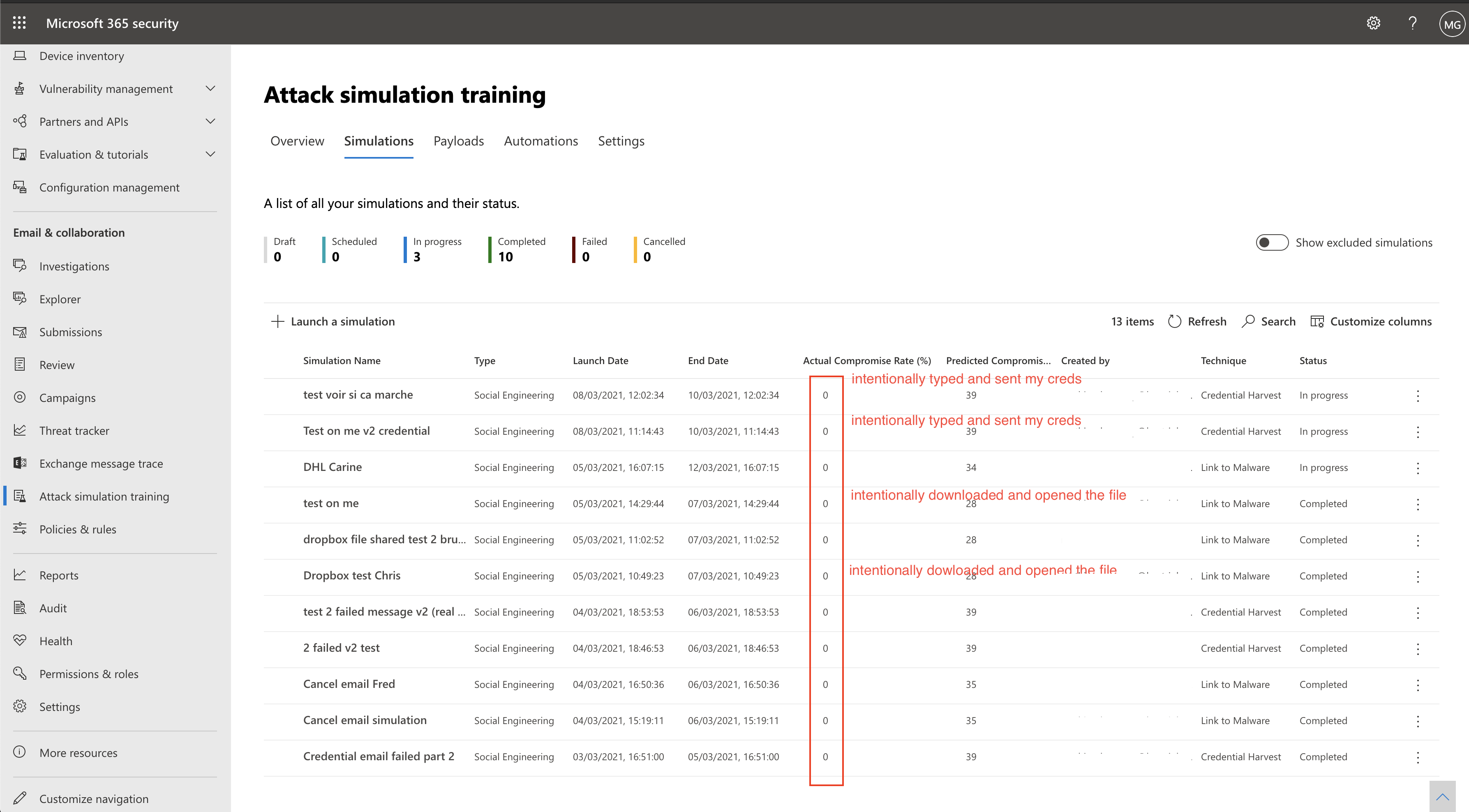Switch to the Payloads tab
1469x812 pixels.
tap(458, 141)
